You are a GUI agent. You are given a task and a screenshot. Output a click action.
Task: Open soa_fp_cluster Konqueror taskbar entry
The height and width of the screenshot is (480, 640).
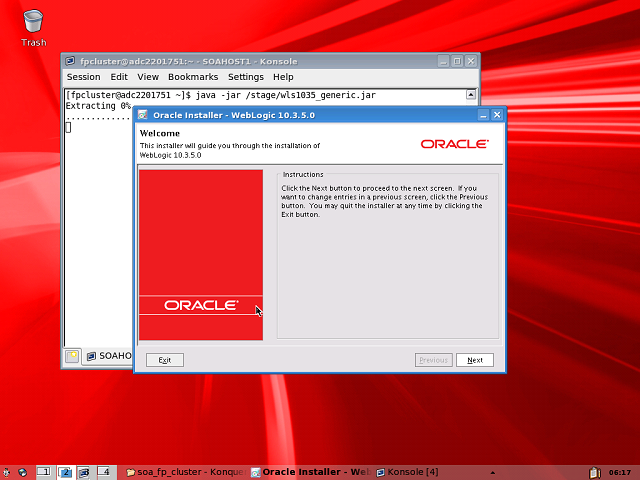tap(186, 472)
